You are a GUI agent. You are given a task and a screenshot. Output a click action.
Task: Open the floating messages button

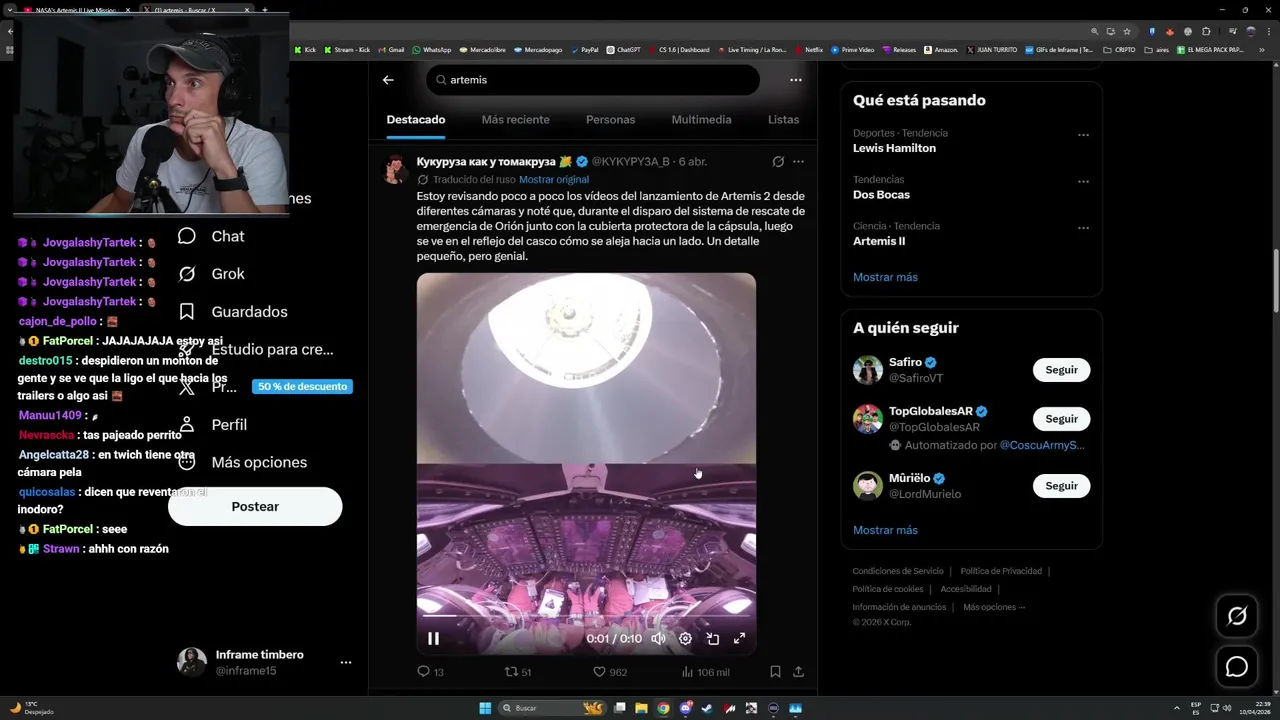click(1237, 667)
